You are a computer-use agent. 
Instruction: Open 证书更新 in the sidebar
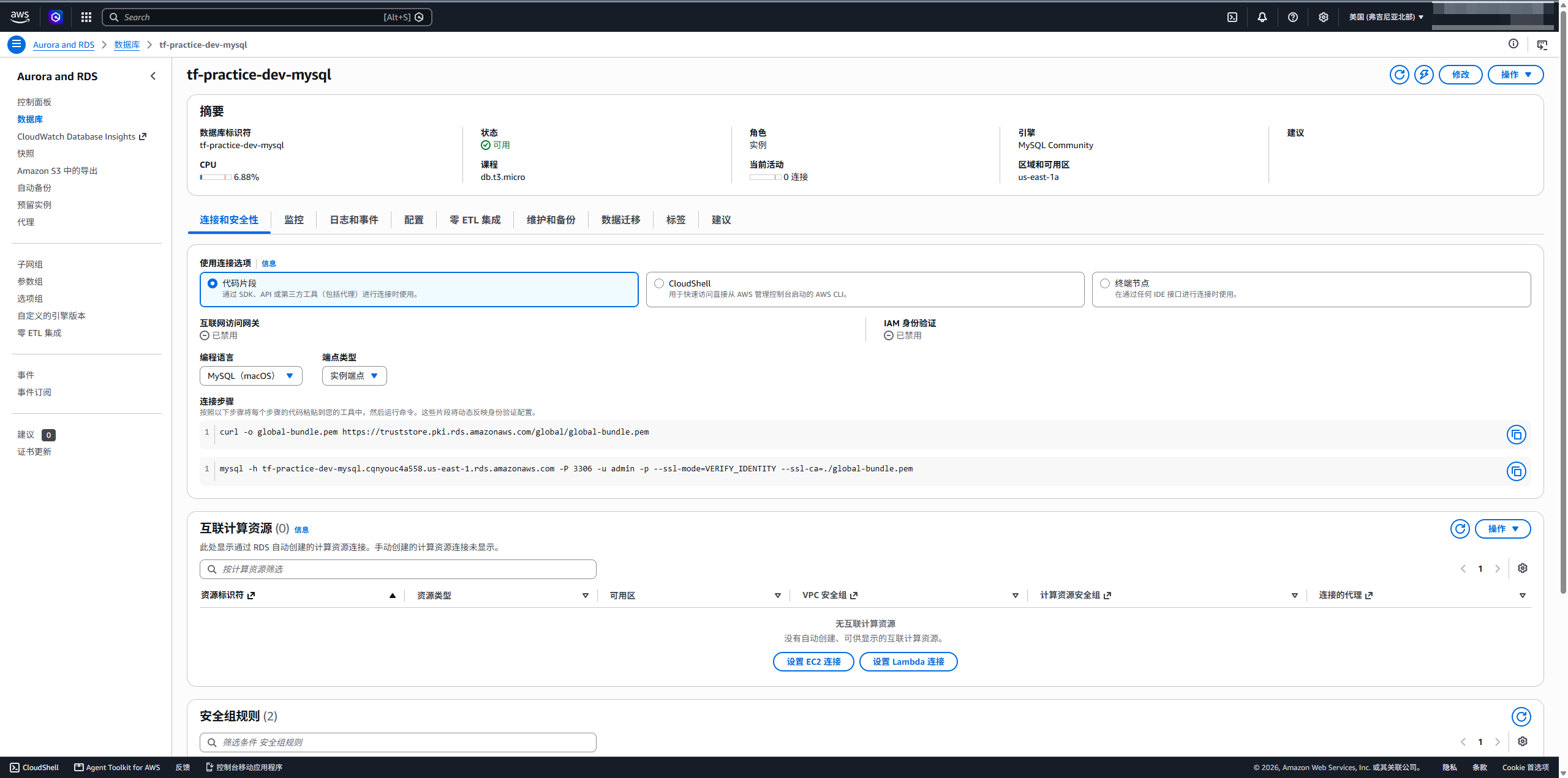coord(34,452)
